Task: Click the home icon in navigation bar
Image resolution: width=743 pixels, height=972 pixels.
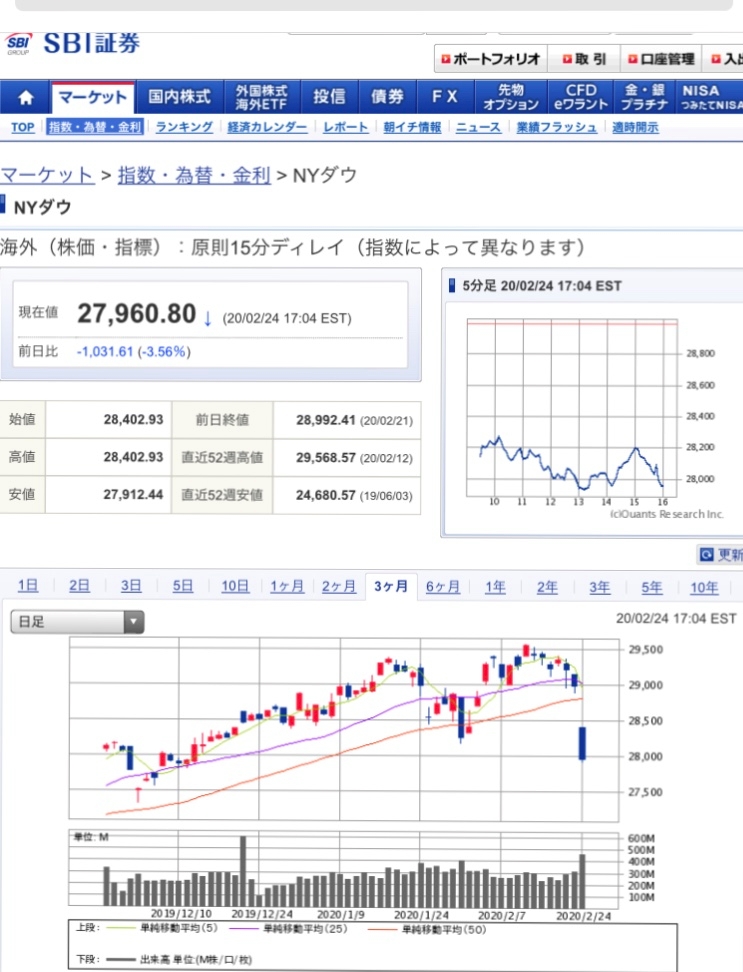Action: click(x=25, y=97)
